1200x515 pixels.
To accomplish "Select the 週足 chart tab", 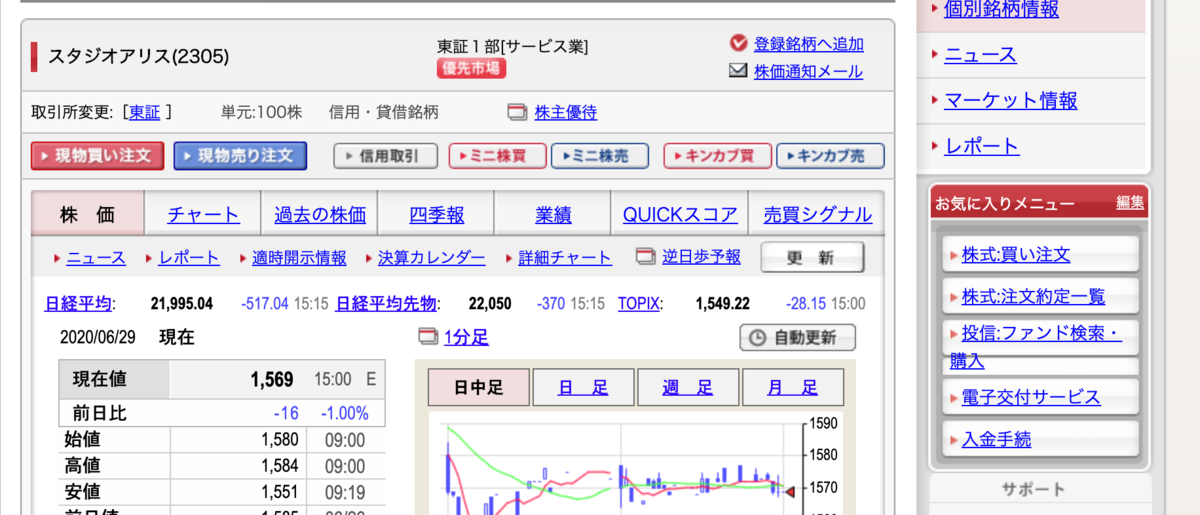I will (688, 388).
